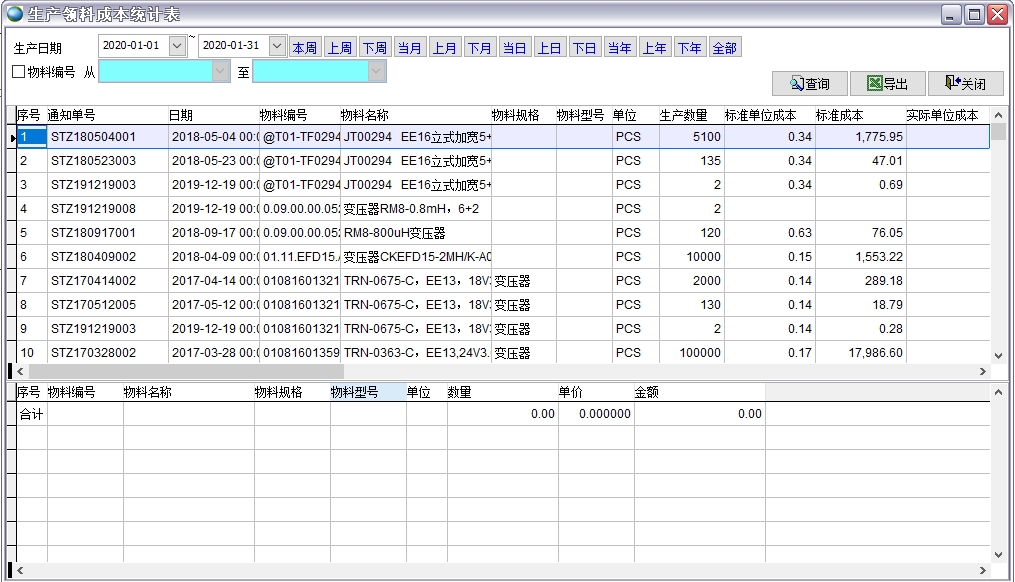The image size is (1015, 582).
Task: Pick the 当日 date shortcut
Action: [514, 48]
